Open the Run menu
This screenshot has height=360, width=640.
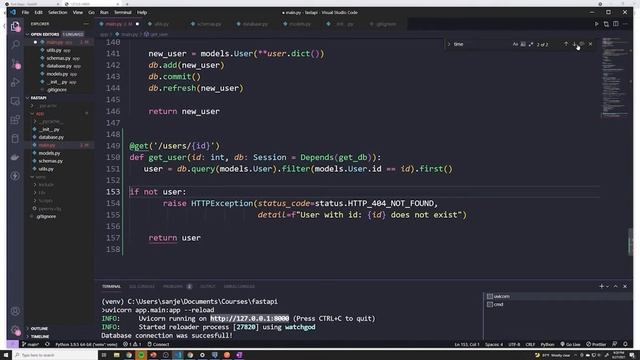tap(104, 12)
